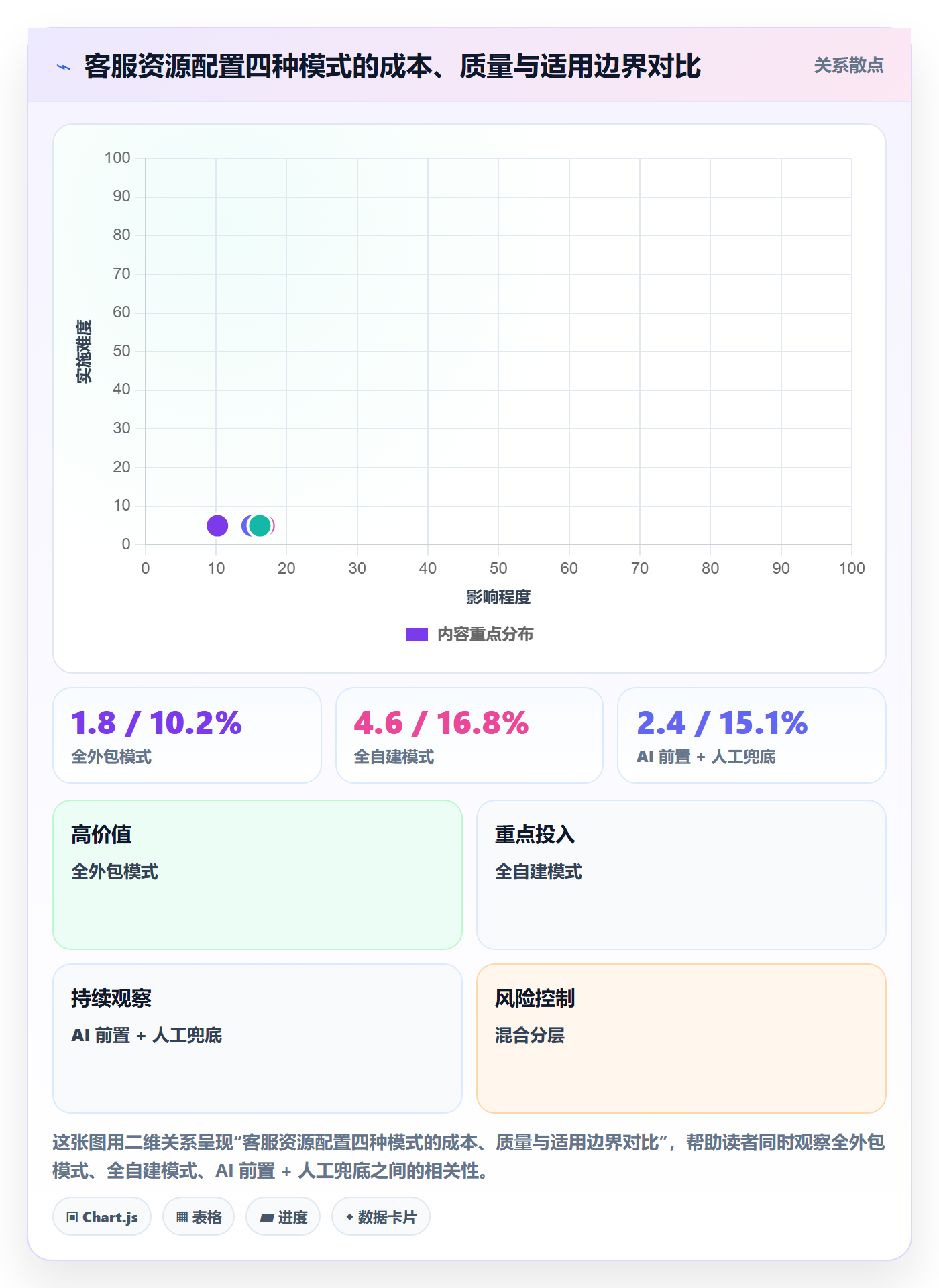Open the 1.8 / 10.2% 全外包模式 stat card
This screenshot has height=1288, width=939.
click(x=187, y=735)
